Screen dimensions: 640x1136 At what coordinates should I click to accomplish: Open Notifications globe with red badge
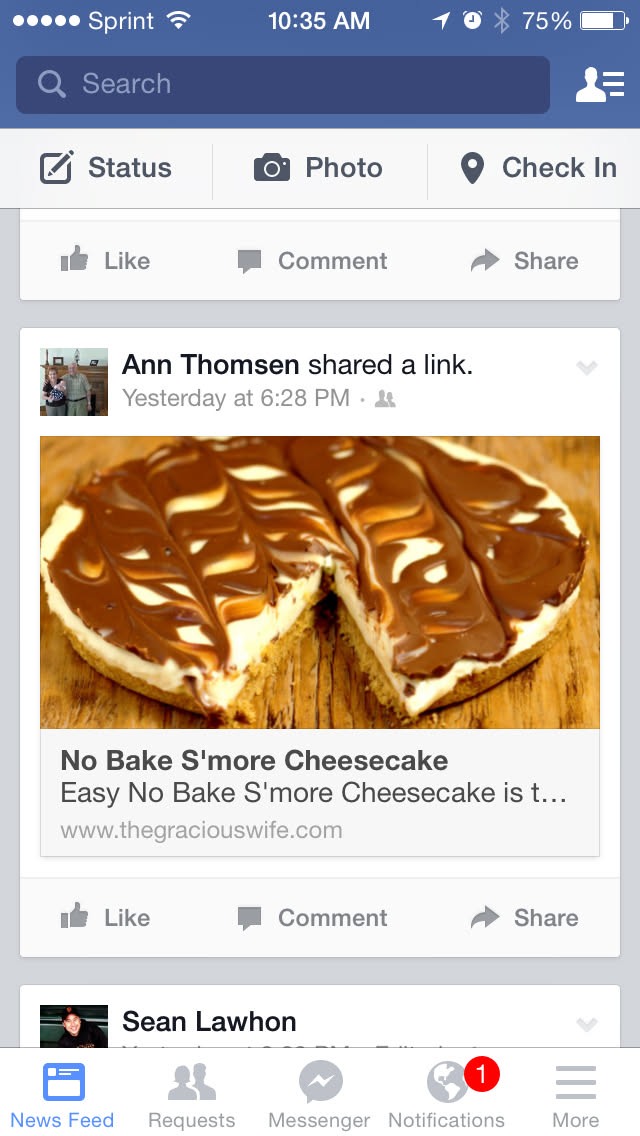pos(447,1094)
